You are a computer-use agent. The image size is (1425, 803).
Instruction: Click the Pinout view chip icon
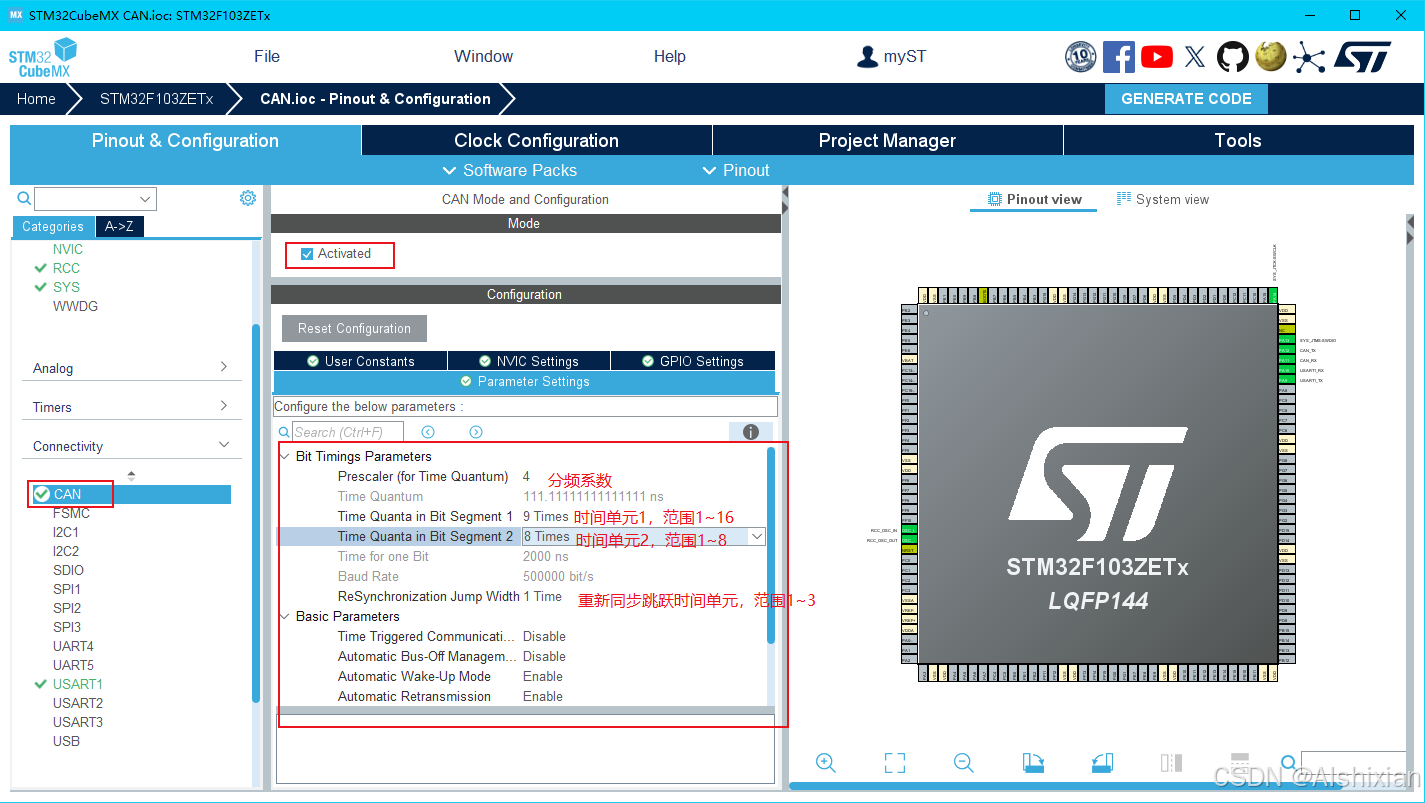coord(995,199)
